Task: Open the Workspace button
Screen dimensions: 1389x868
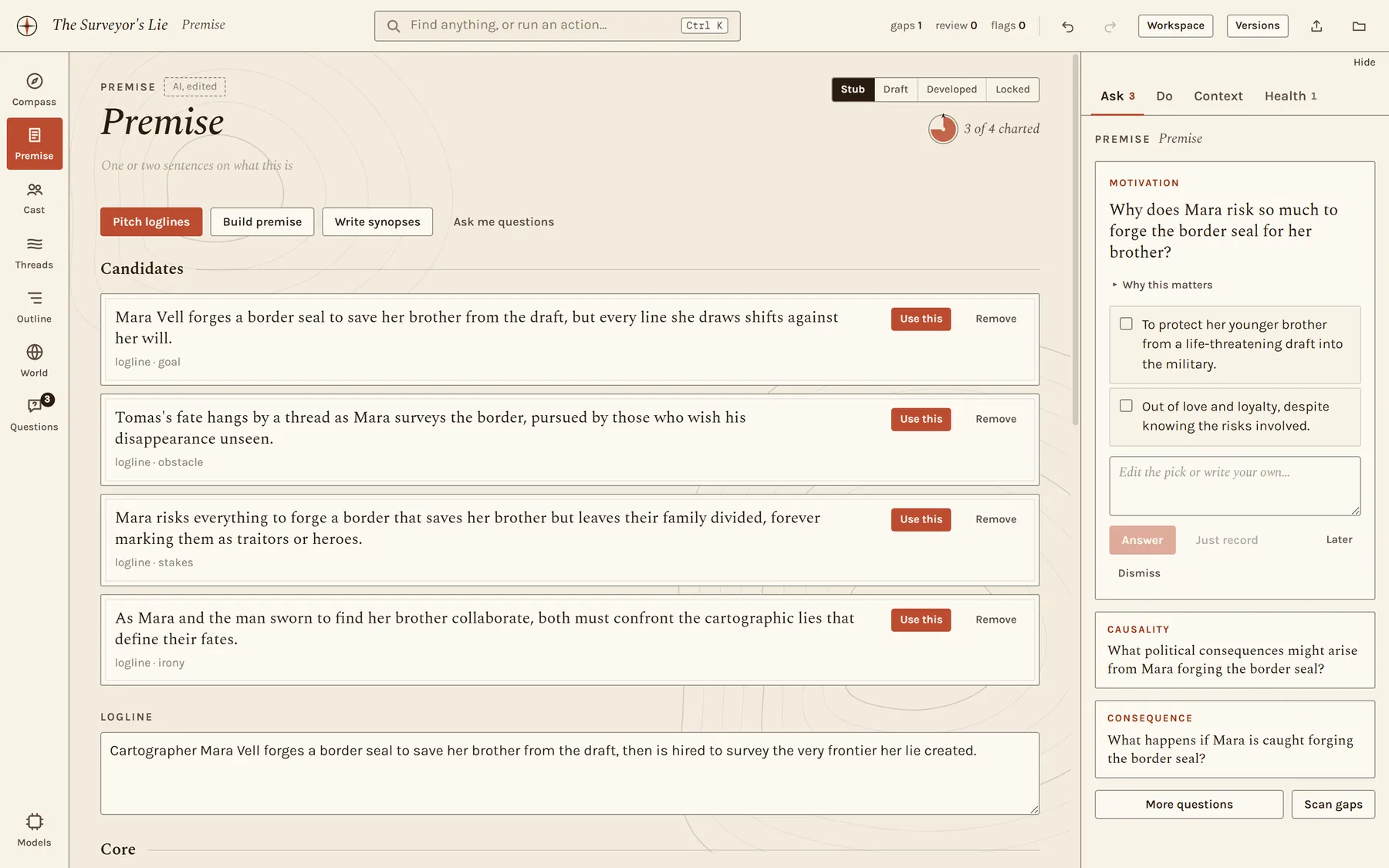Action: coord(1175,26)
